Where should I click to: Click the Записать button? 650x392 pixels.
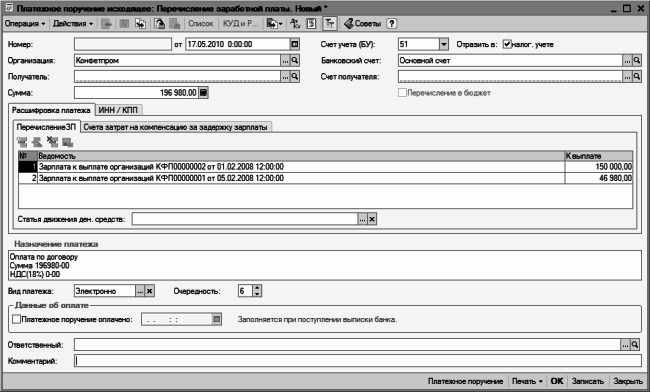[x=587, y=381]
